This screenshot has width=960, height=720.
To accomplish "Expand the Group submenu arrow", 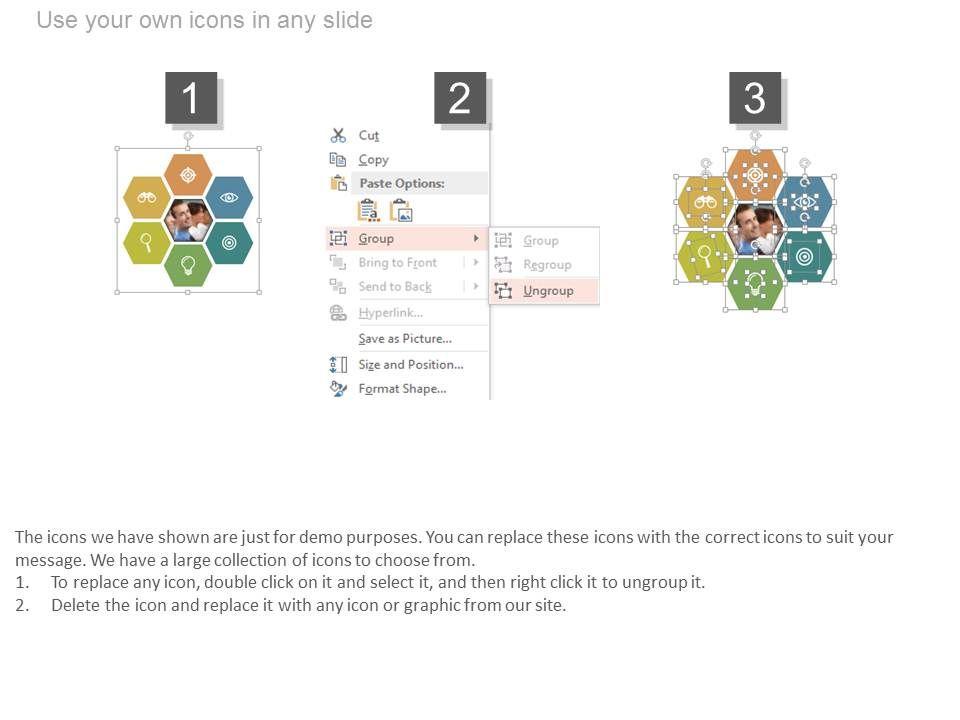I will [x=476, y=238].
